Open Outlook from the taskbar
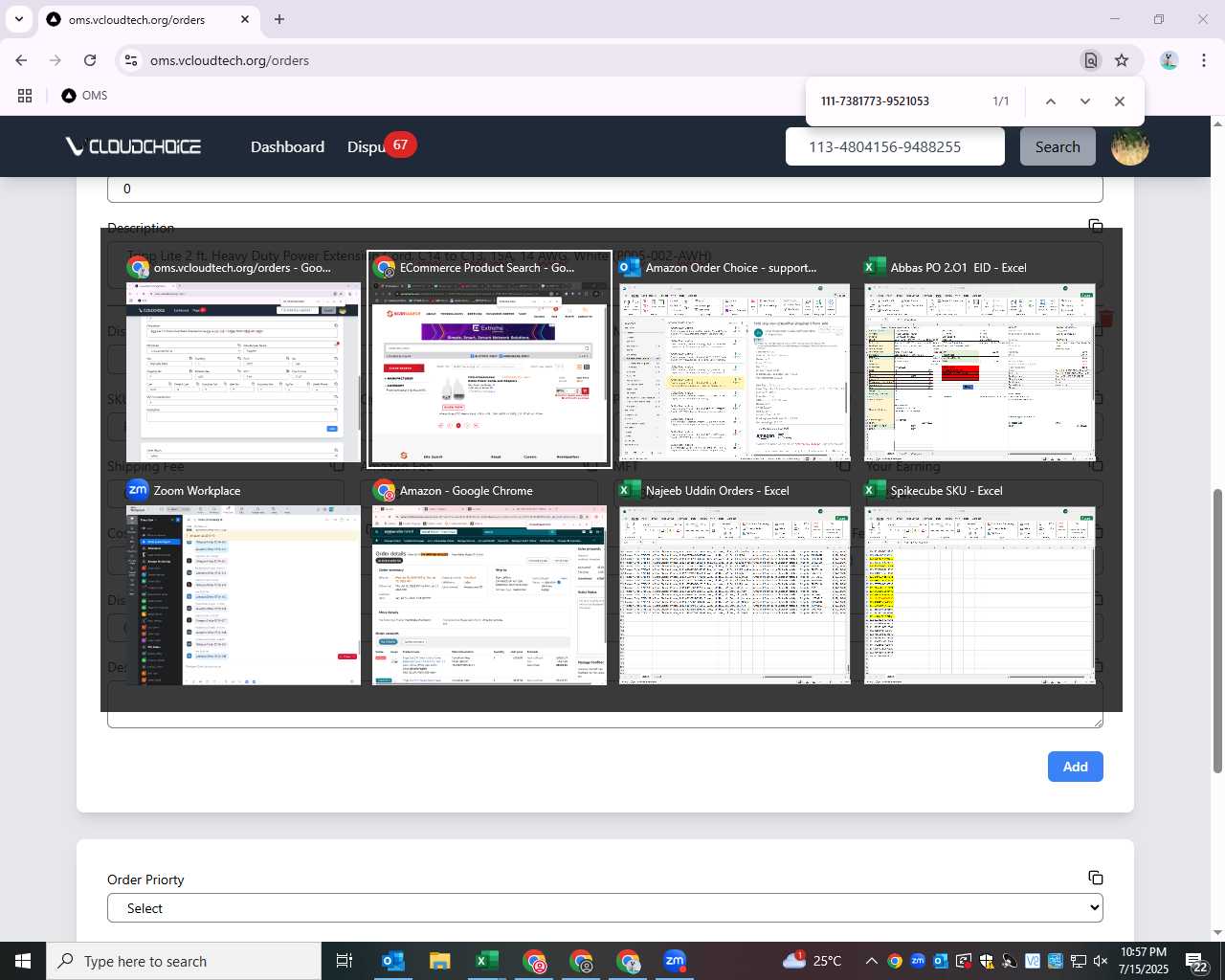The width and height of the screenshot is (1225, 980). click(x=393, y=961)
